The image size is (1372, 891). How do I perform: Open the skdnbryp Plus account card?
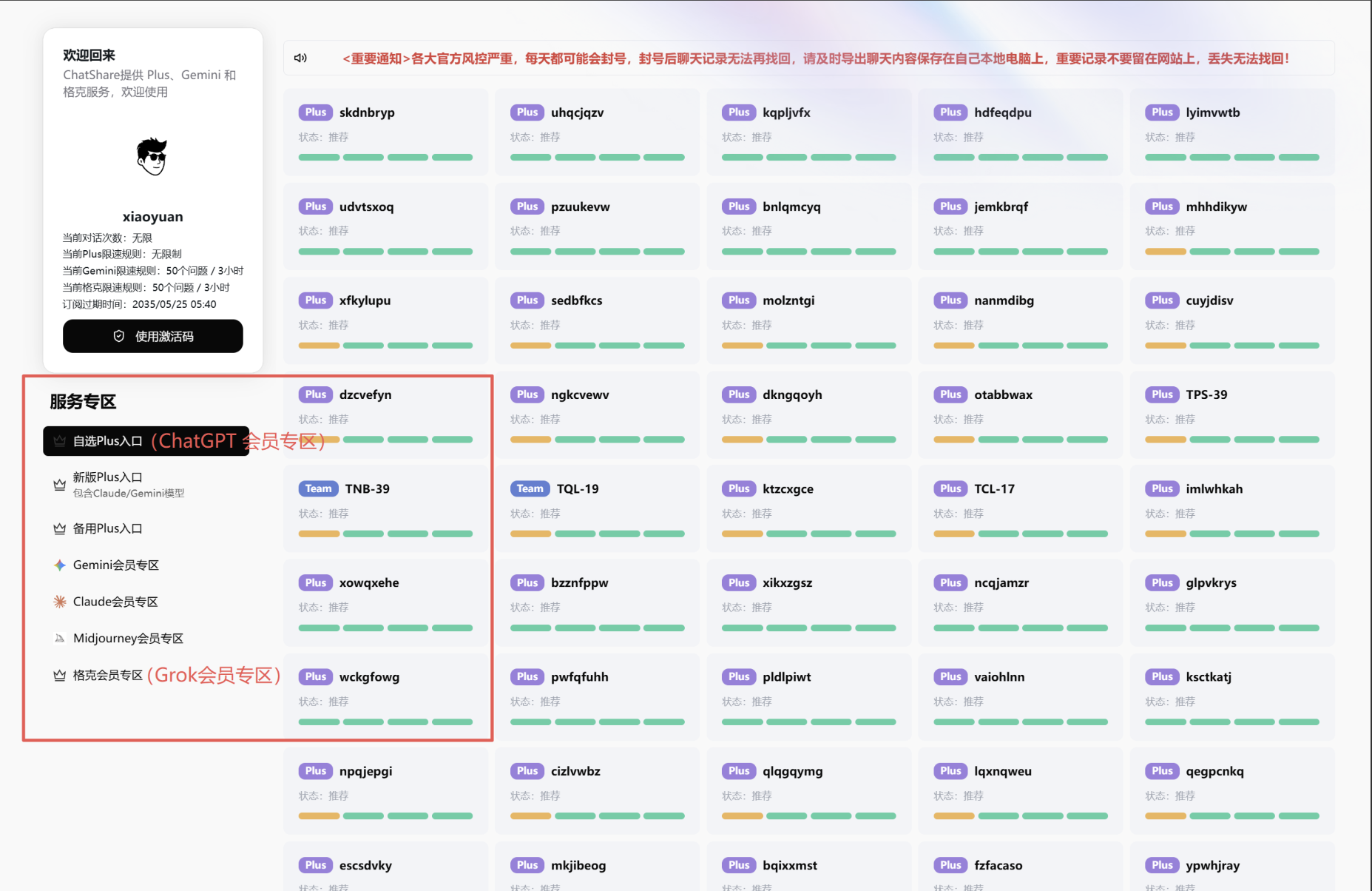385,132
